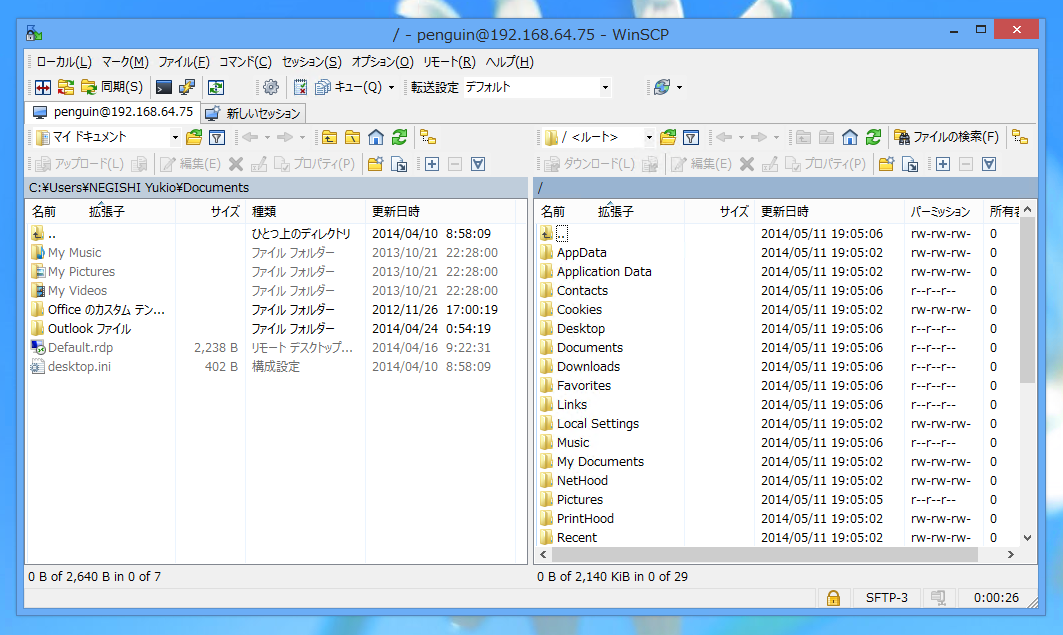Open session in PuTTY icon
Viewport: 1063px width, 635px height.
click(x=186, y=87)
